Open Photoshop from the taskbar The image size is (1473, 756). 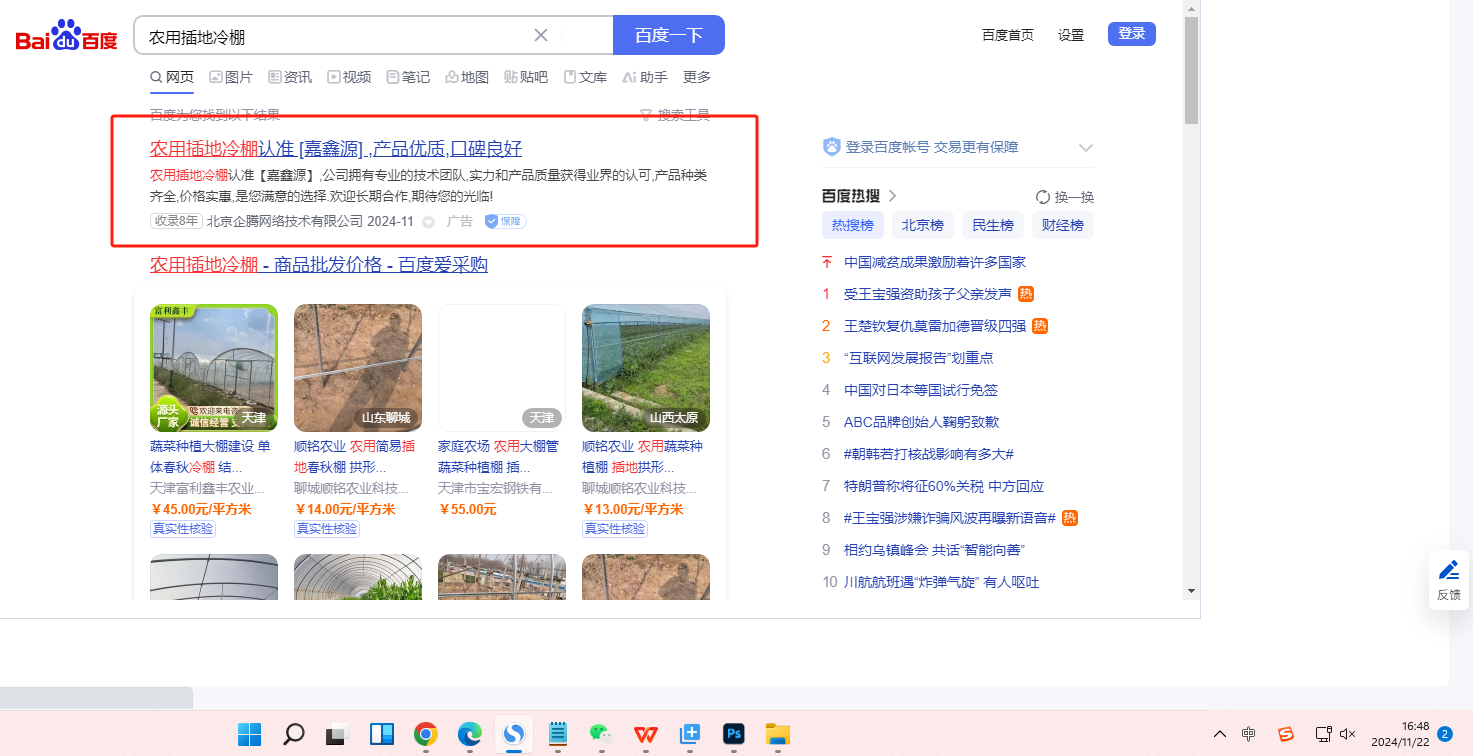tap(734, 735)
